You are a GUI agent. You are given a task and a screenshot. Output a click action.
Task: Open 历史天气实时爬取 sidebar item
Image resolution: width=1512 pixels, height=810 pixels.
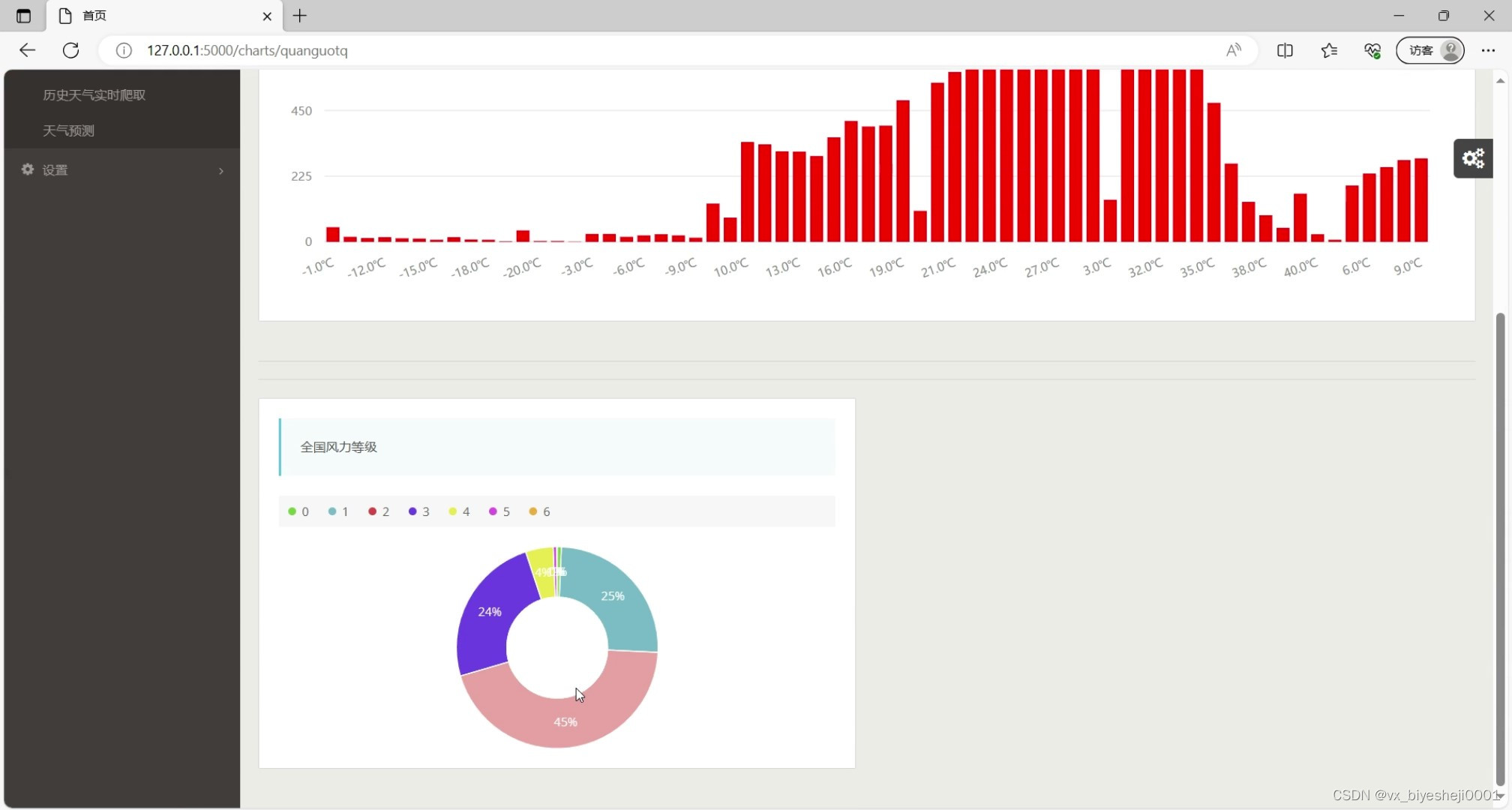(x=94, y=95)
